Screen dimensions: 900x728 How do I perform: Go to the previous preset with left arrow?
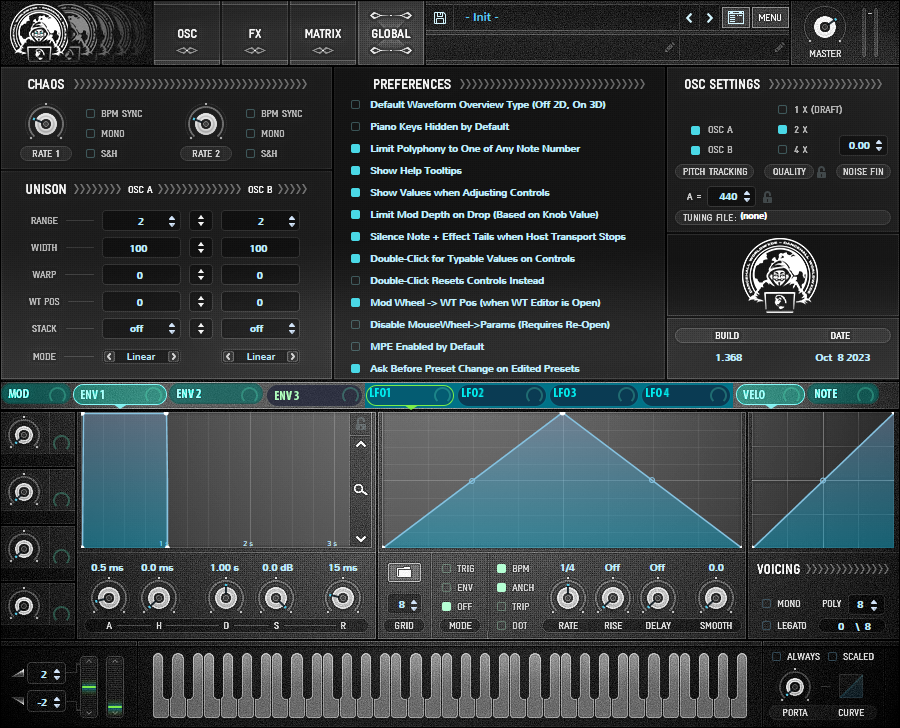690,18
